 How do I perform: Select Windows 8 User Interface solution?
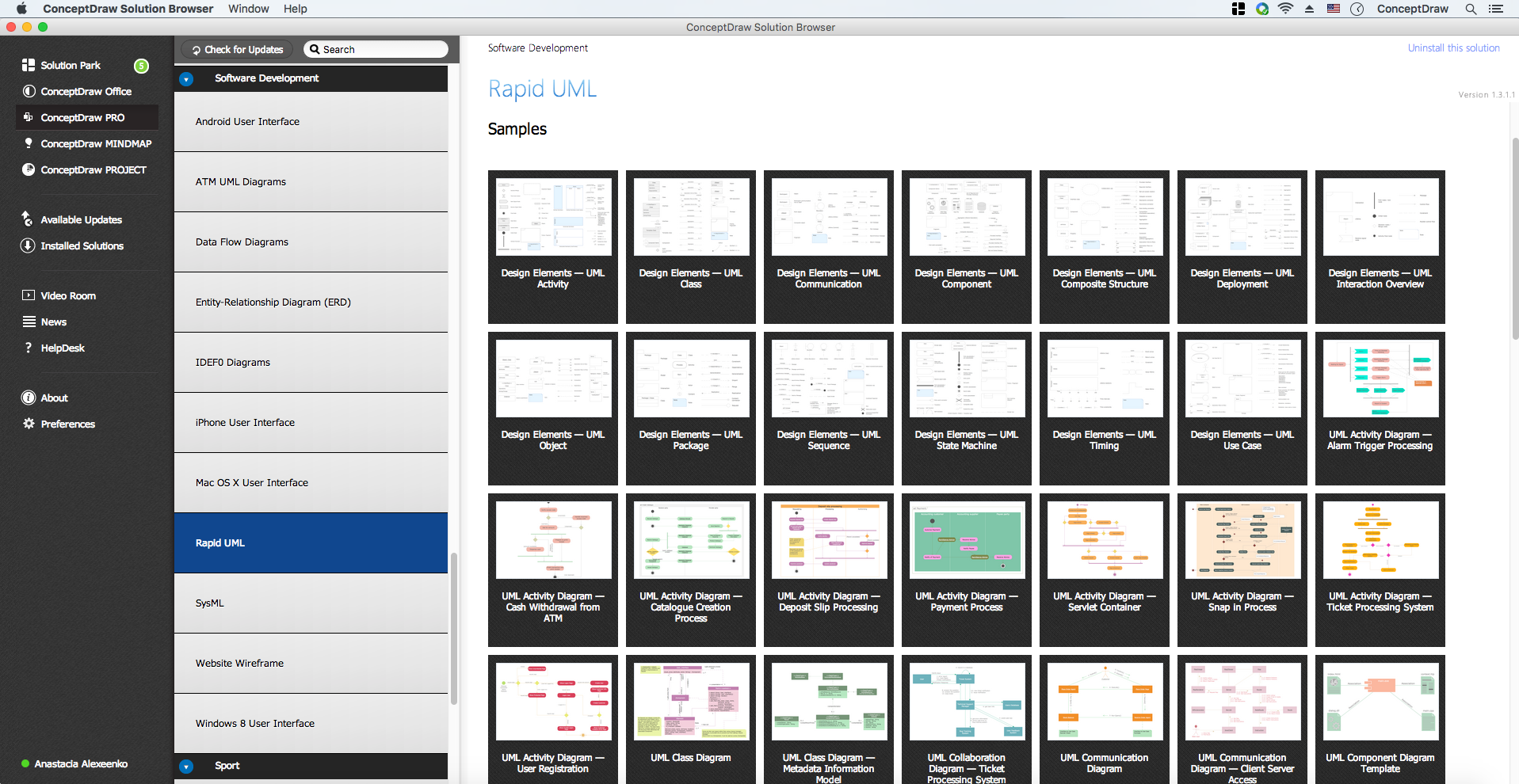click(x=311, y=724)
